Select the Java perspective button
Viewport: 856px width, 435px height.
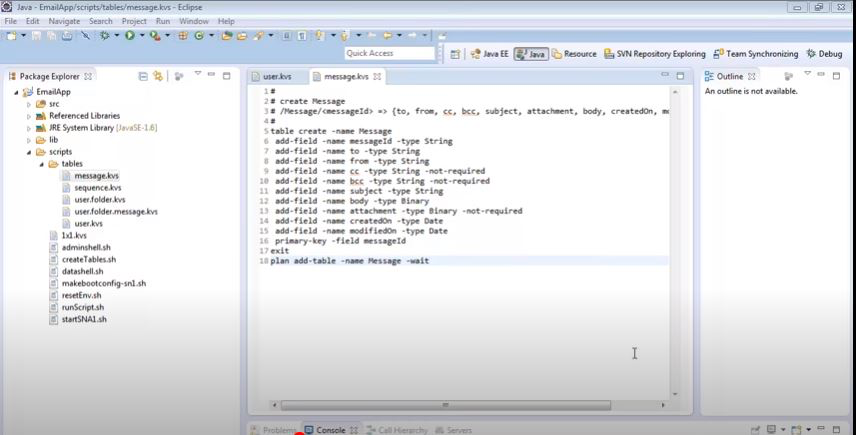tap(531, 53)
